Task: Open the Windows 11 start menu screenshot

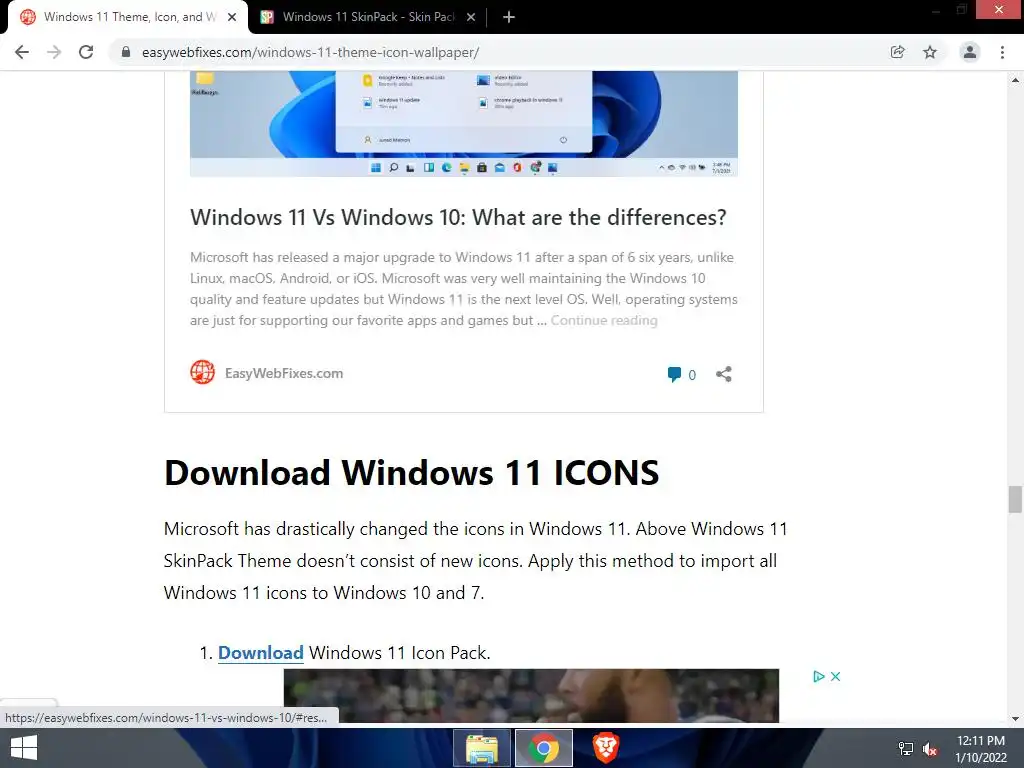Action: 464,124
